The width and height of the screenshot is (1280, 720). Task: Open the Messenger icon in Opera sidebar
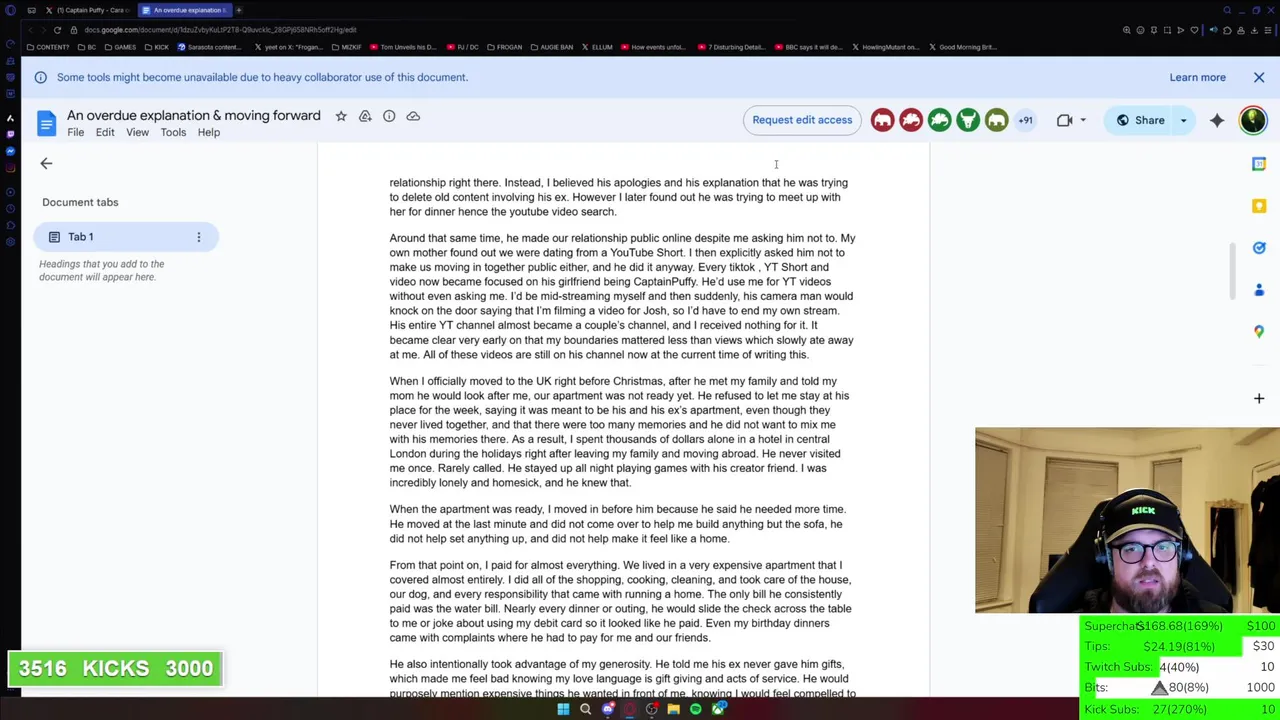click(10, 151)
